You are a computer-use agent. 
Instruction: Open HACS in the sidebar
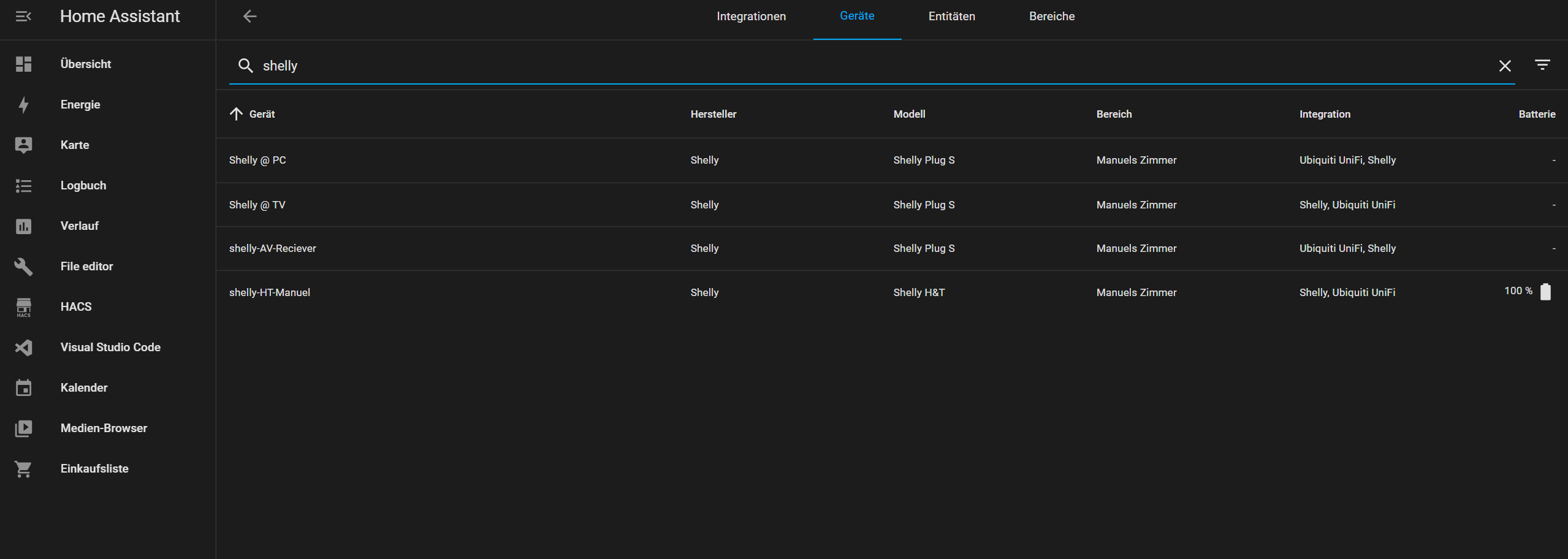pos(108,307)
